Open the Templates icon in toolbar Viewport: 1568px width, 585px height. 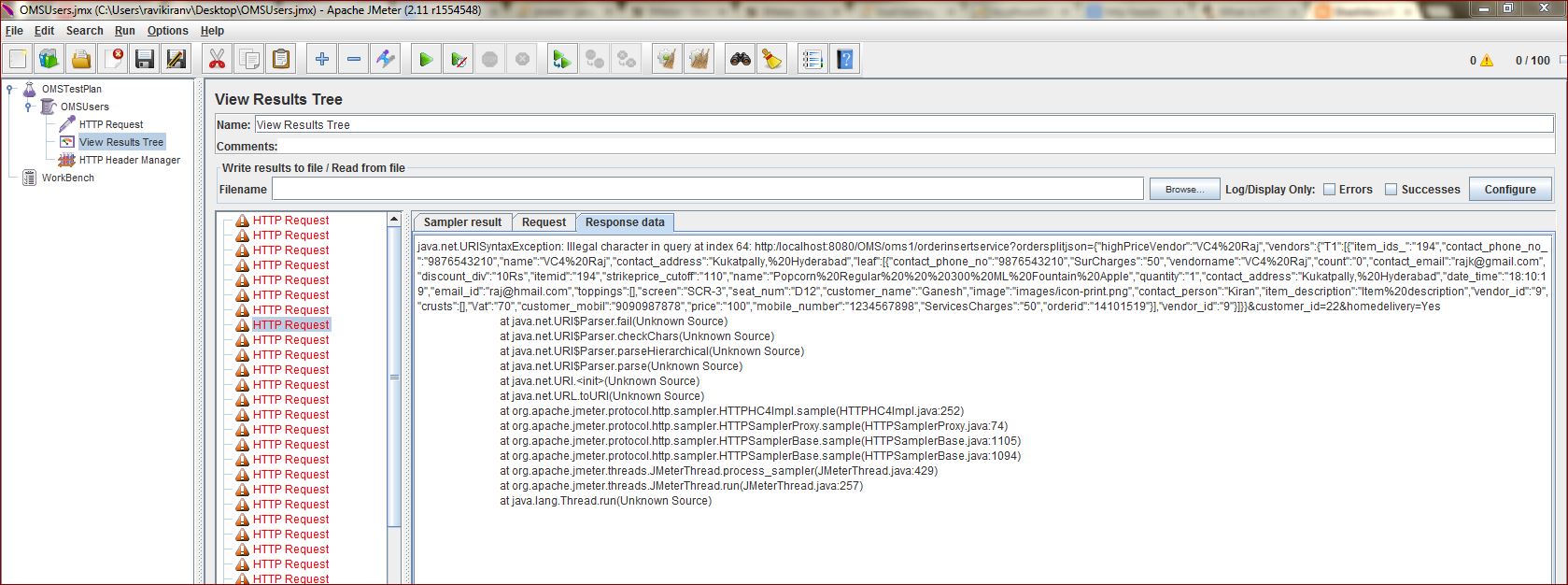coord(49,60)
